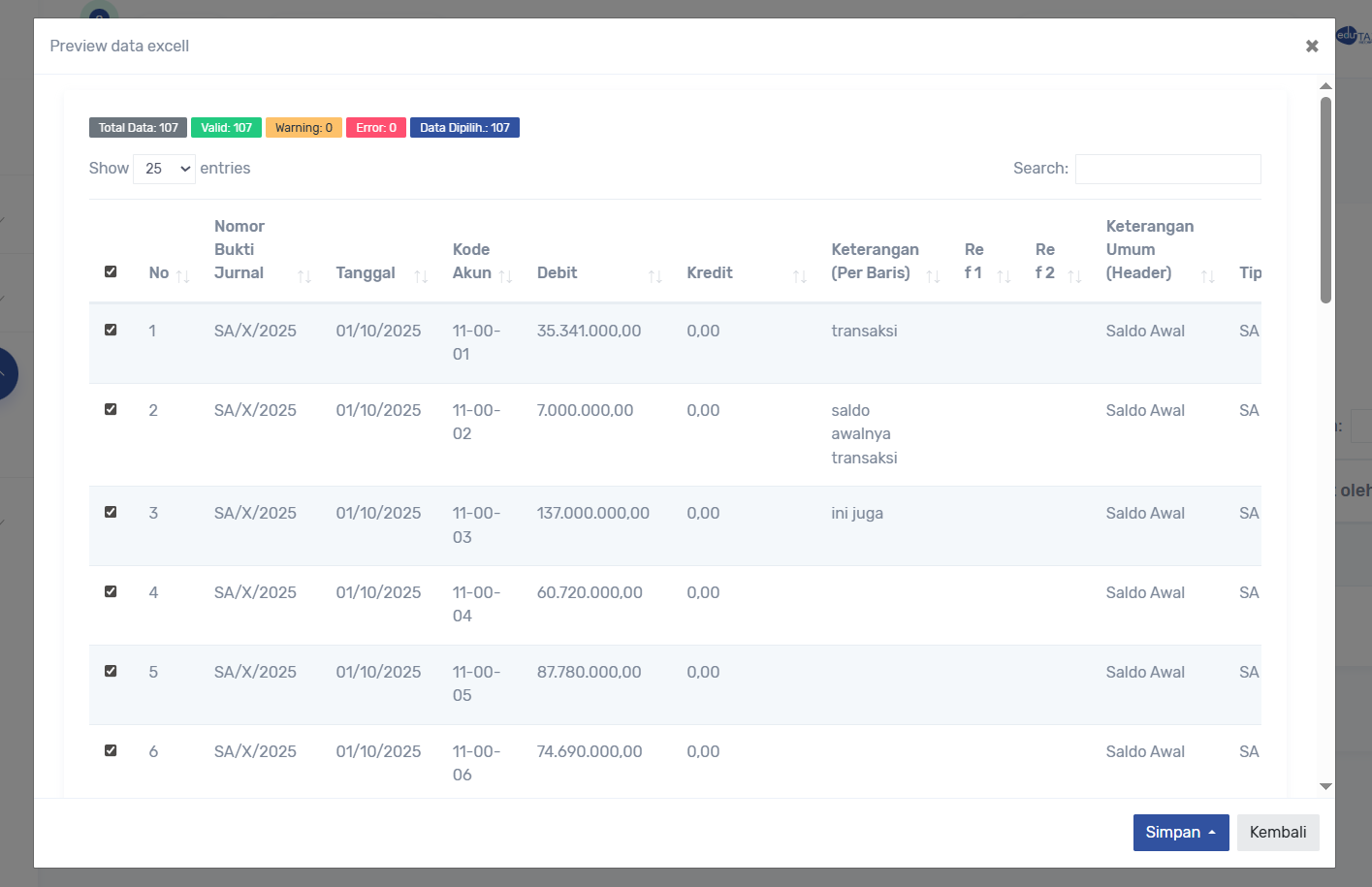1372x887 pixels.
Task: Expand the Simpan button dropdown
Action: click(1180, 833)
